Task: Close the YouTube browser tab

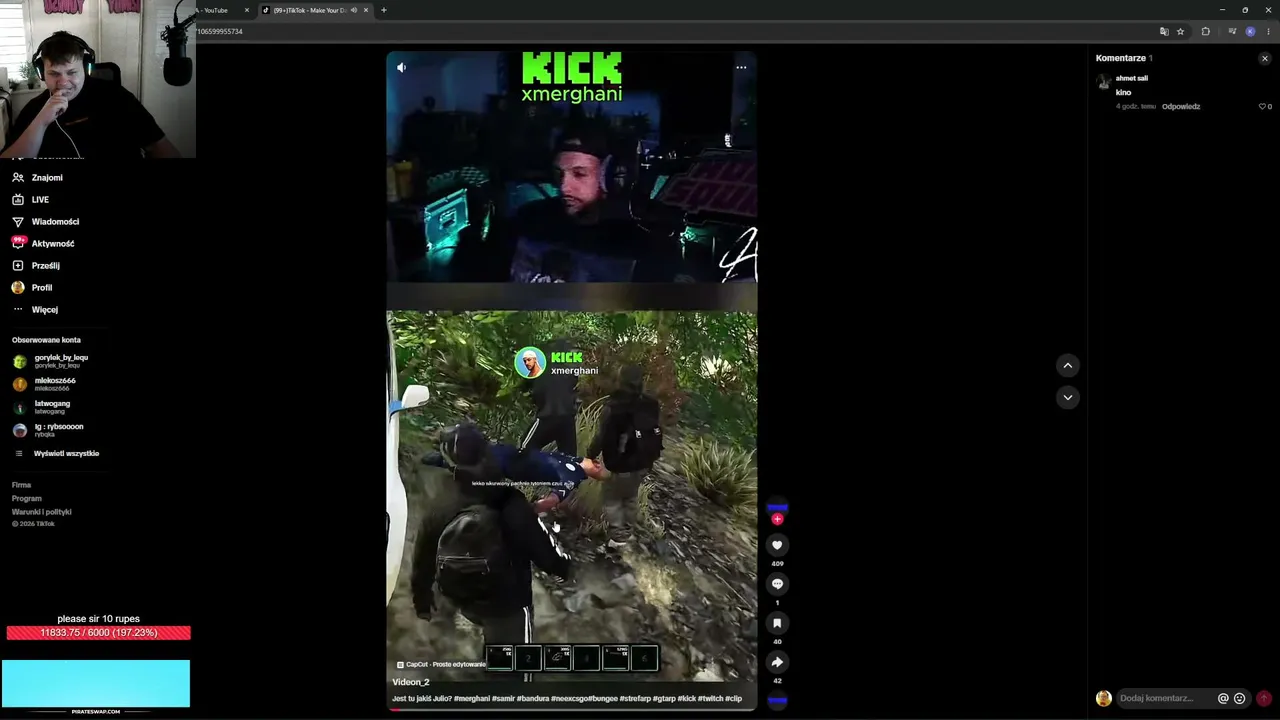Action: (247, 10)
